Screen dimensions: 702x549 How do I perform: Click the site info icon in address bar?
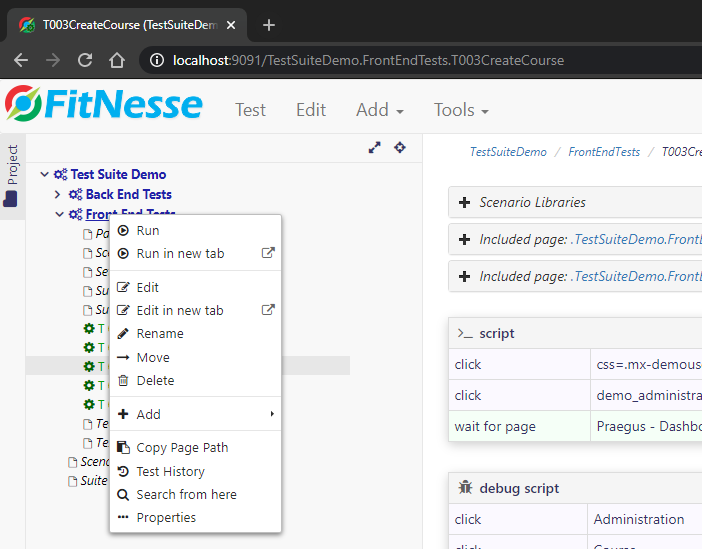pyautogui.click(x=157, y=60)
